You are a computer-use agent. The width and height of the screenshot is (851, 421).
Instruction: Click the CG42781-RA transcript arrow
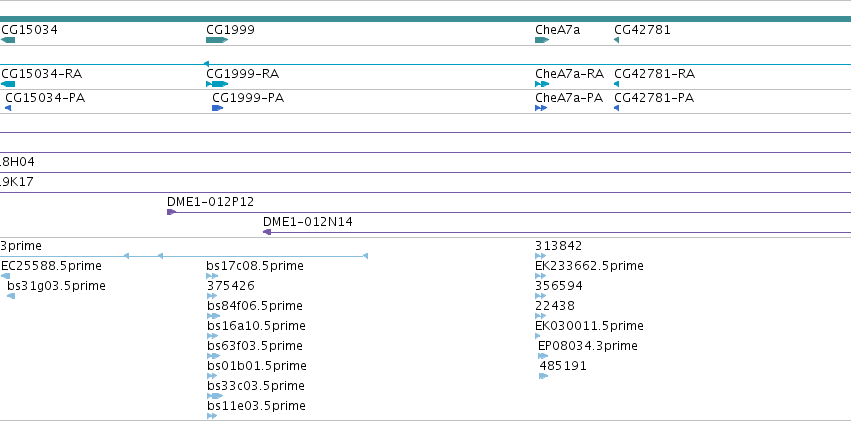tap(617, 84)
